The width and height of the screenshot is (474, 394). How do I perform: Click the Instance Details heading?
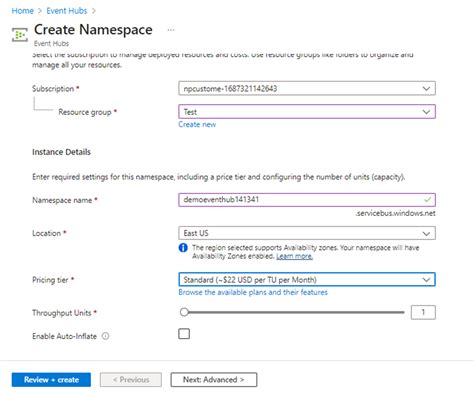click(x=61, y=152)
